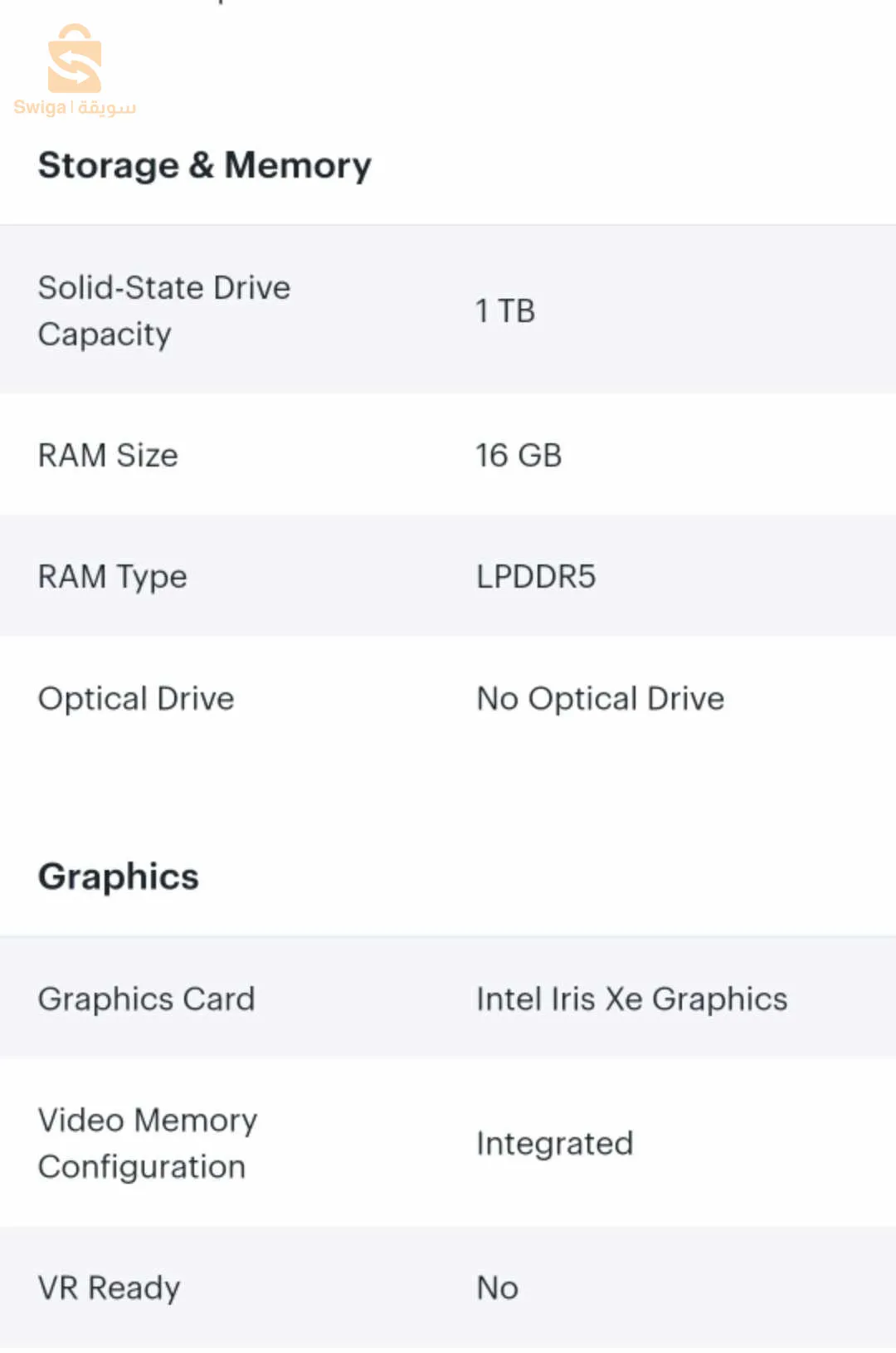Click the 'Capacity' word under Solid-State Drive
The height and width of the screenshot is (1353, 896).
pos(105,335)
